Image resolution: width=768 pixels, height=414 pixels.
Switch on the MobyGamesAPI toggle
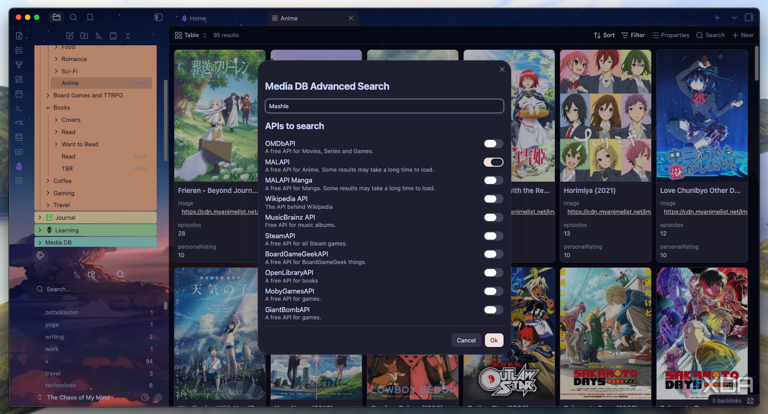[x=493, y=292]
